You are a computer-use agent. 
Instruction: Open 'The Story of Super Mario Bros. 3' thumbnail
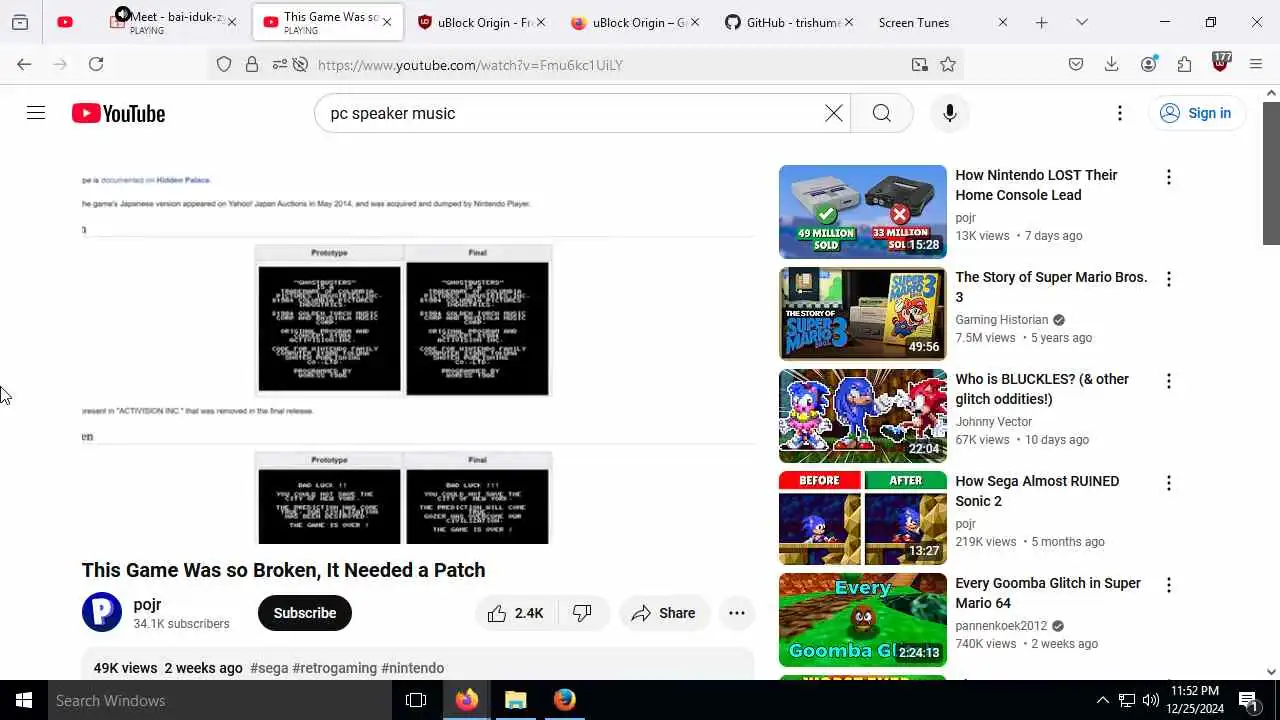(x=862, y=314)
